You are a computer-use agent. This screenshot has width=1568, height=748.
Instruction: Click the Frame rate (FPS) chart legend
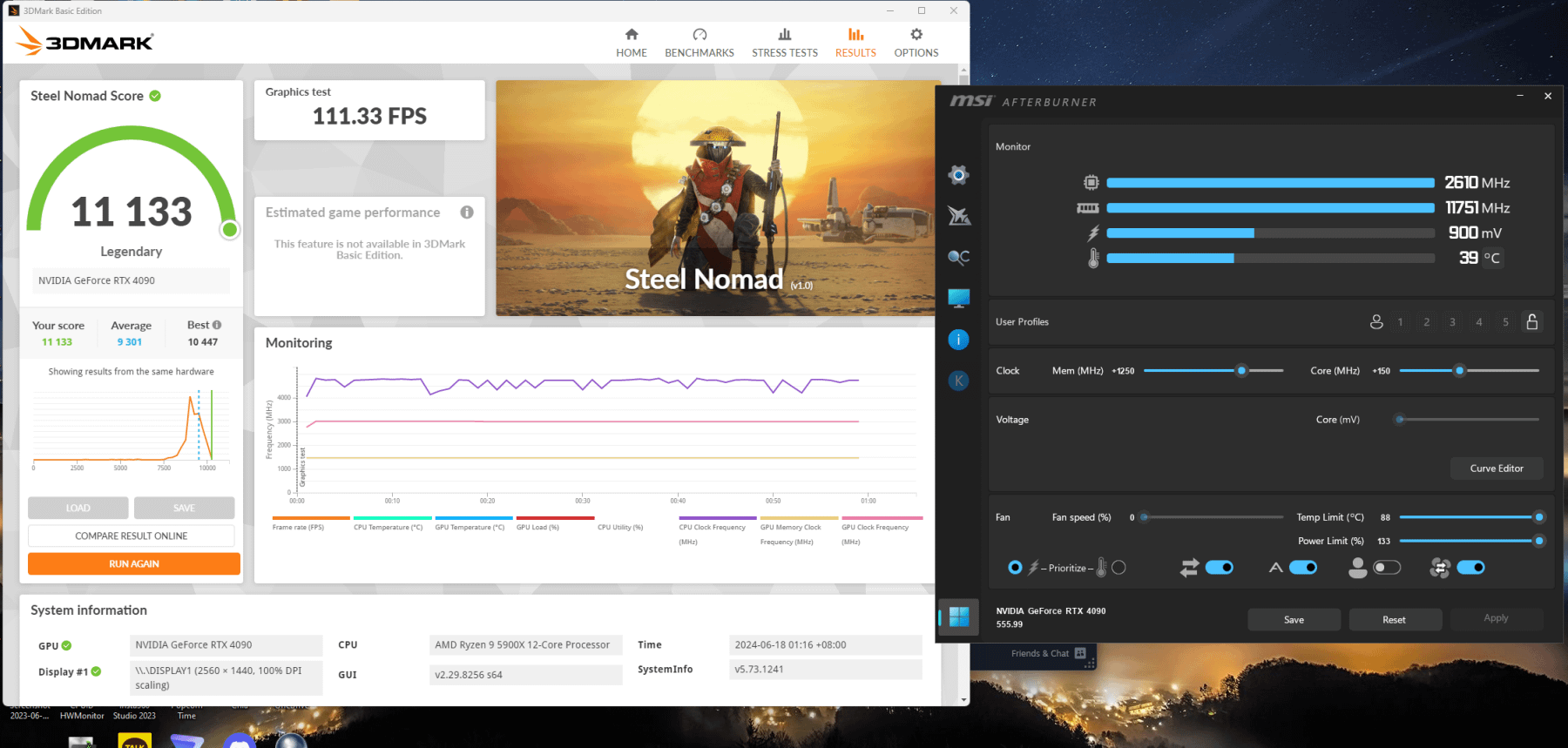click(x=311, y=524)
